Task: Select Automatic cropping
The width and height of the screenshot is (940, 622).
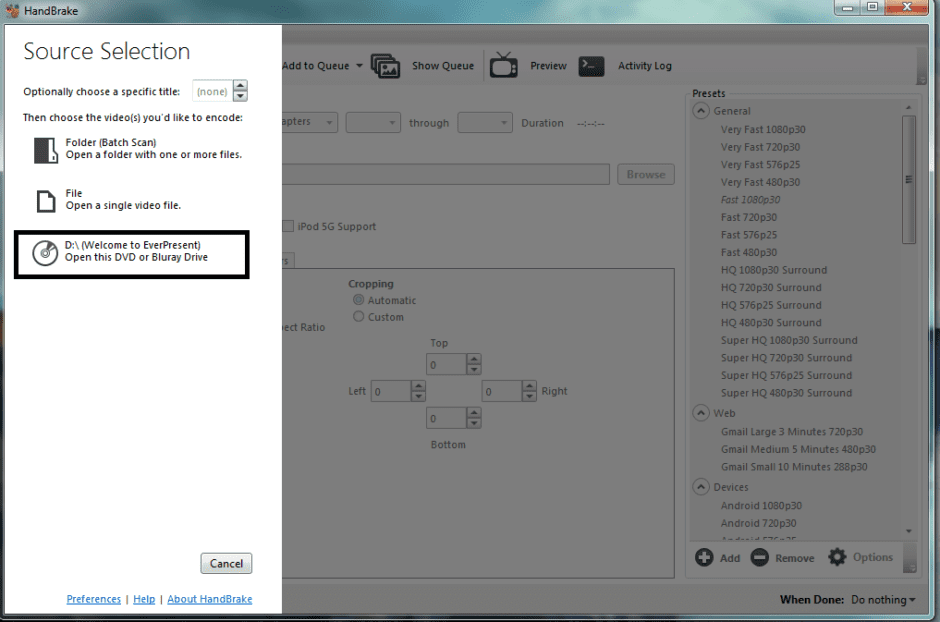Action: pos(358,300)
